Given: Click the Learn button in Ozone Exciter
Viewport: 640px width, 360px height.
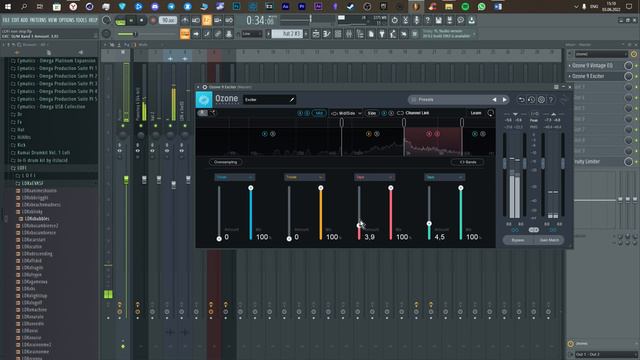Looking at the screenshot, I should [x=476, y=113].
